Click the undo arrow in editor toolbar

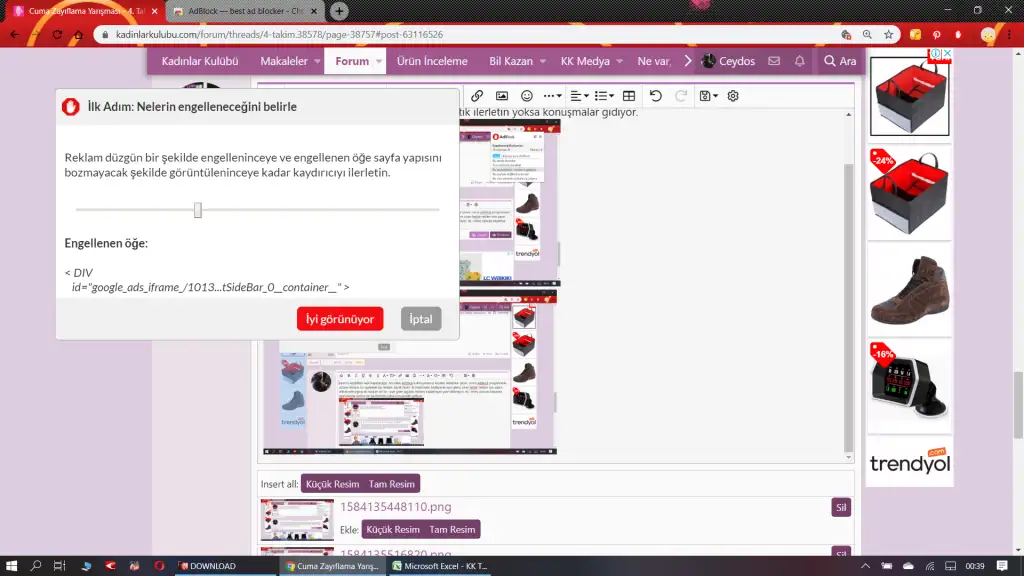tap(656, 96)
